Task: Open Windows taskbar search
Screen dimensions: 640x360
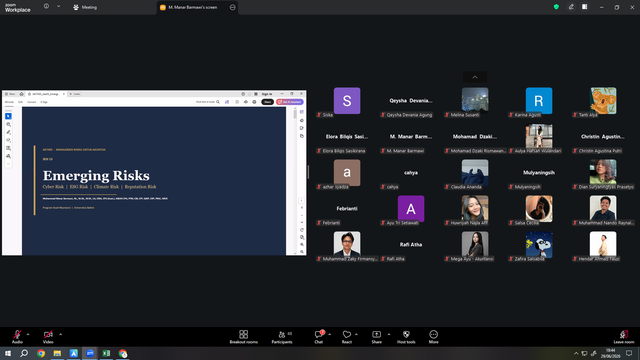Action: pyautogui.click(x=24, y=353)
